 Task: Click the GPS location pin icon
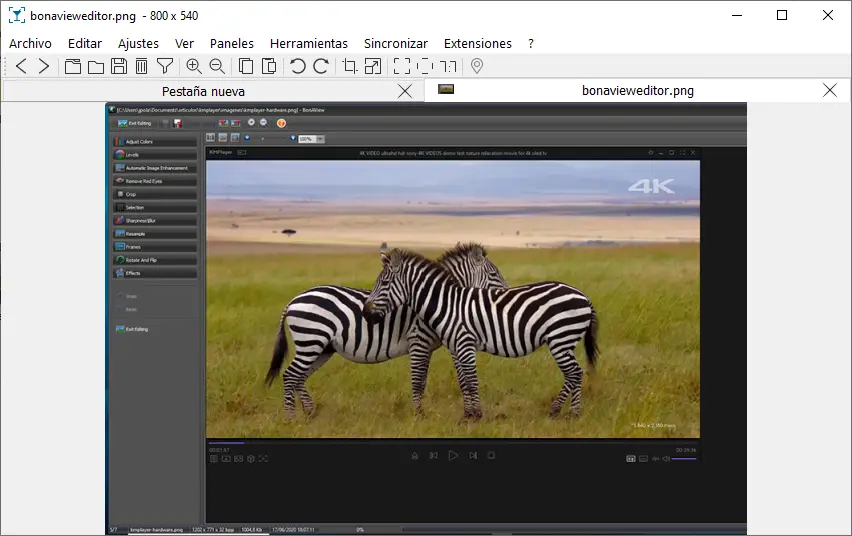pyautogui.click(x=477, y=66)
